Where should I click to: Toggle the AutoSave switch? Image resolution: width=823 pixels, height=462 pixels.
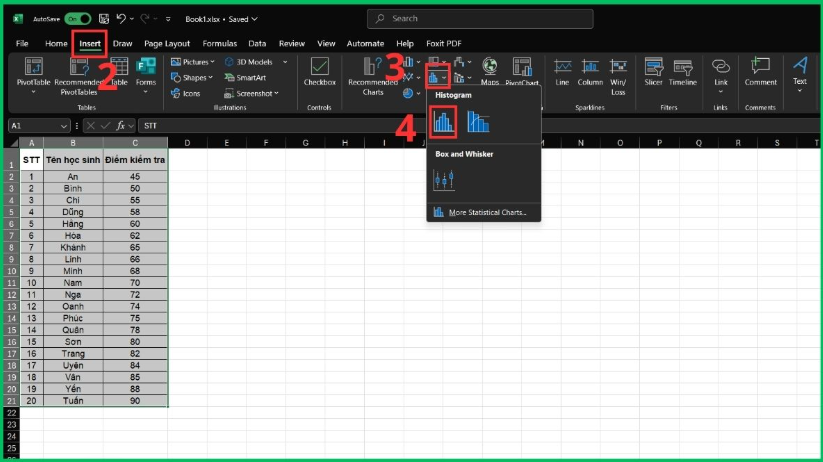(77, 19)
